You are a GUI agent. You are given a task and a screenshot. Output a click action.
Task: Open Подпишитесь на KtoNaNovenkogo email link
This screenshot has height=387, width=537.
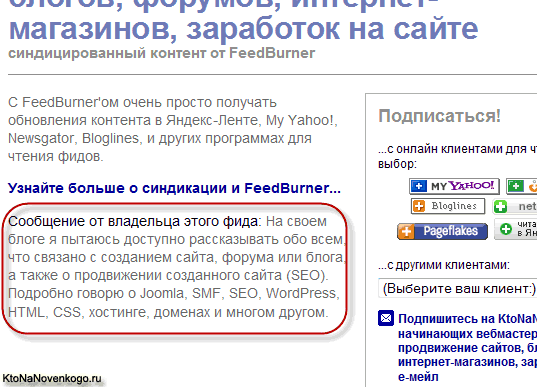pyautogui.click(x=467, y=348)
